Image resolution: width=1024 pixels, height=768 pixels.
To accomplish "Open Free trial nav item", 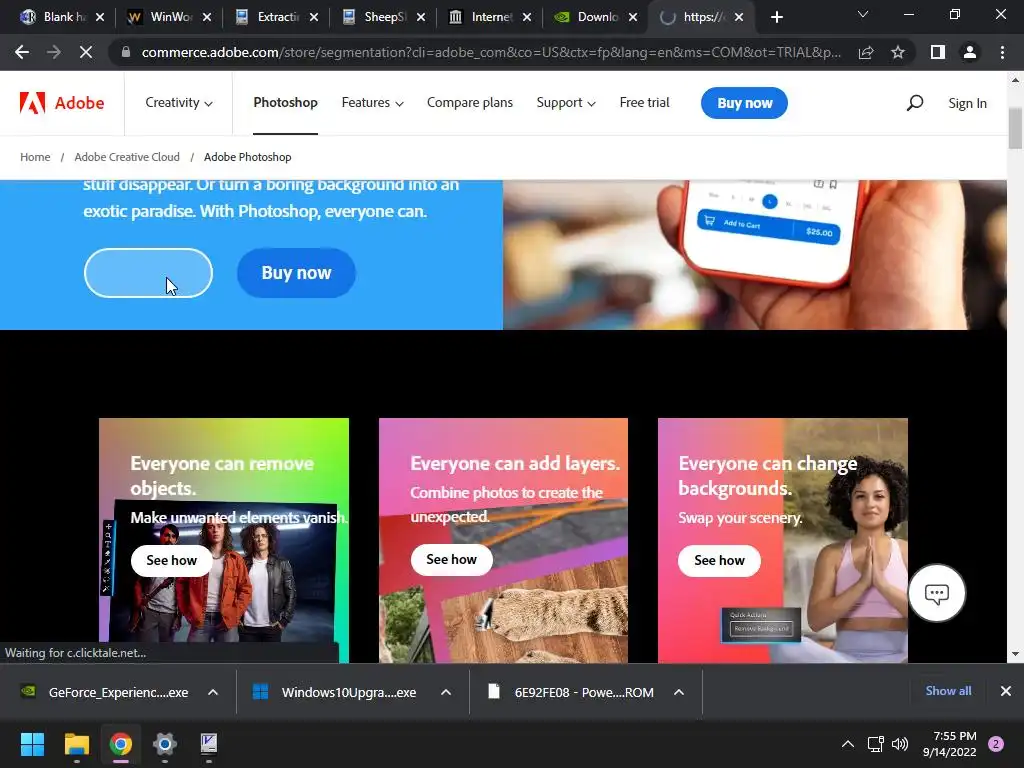I will coord(645,103).
